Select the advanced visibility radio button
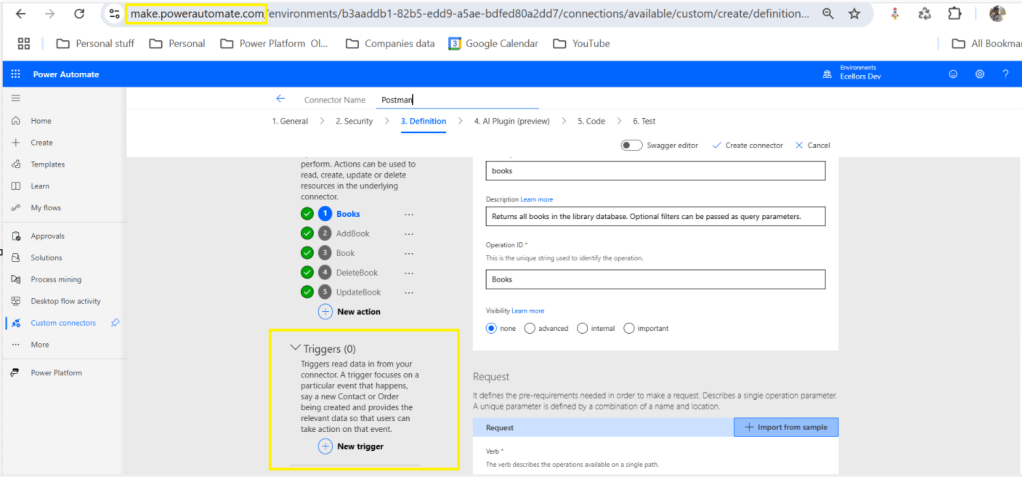This screenshot has width=1022, height=477. coord(530,328)
